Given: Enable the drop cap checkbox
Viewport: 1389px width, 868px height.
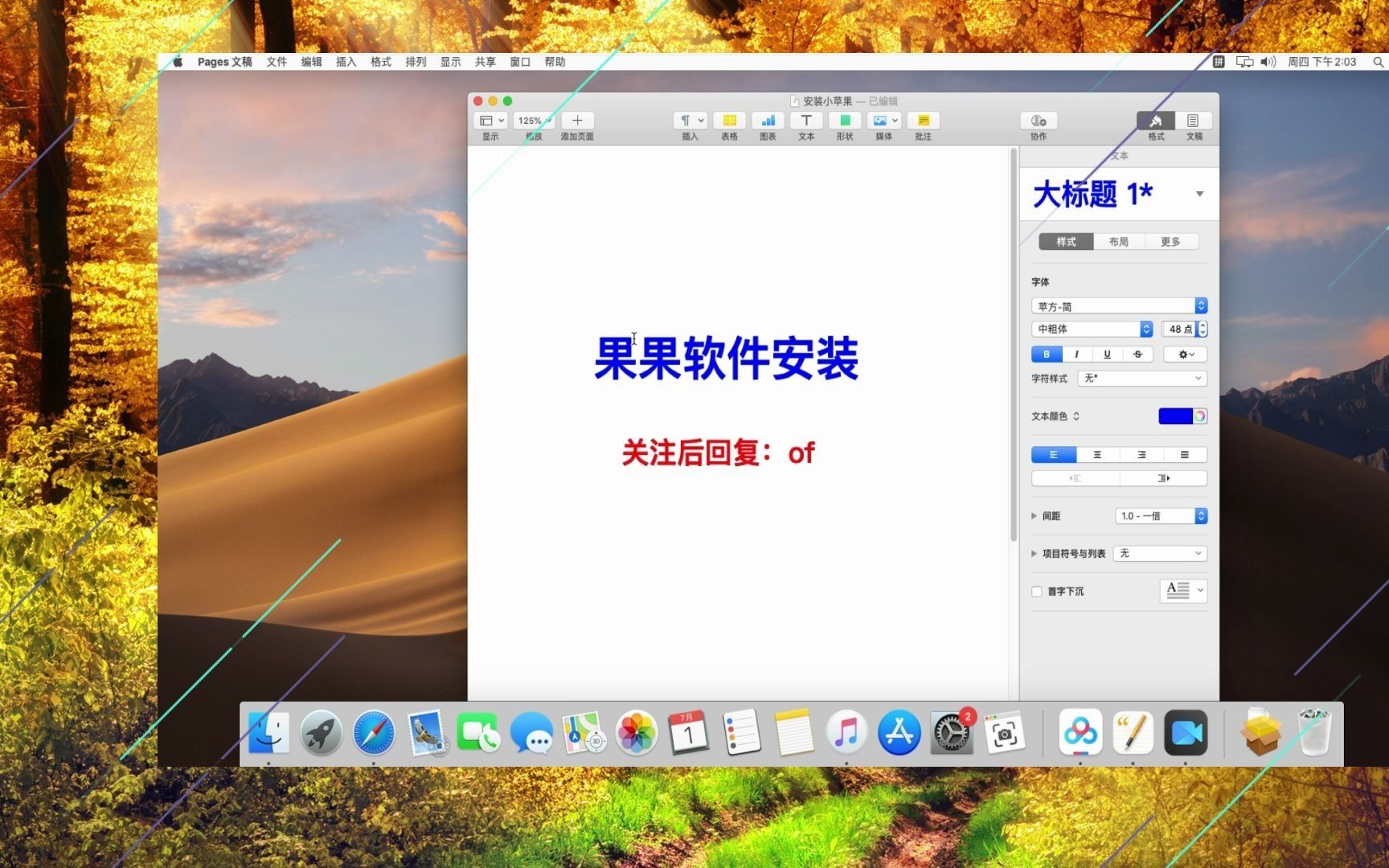Looking at the screenshot, I should point(1037,592).
